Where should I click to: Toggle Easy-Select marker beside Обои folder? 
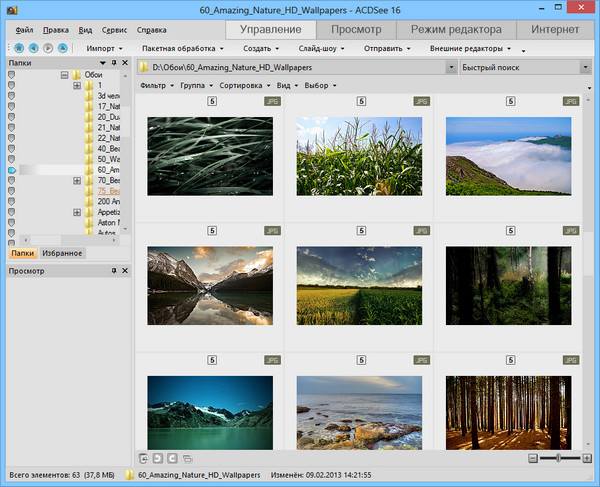12,75
